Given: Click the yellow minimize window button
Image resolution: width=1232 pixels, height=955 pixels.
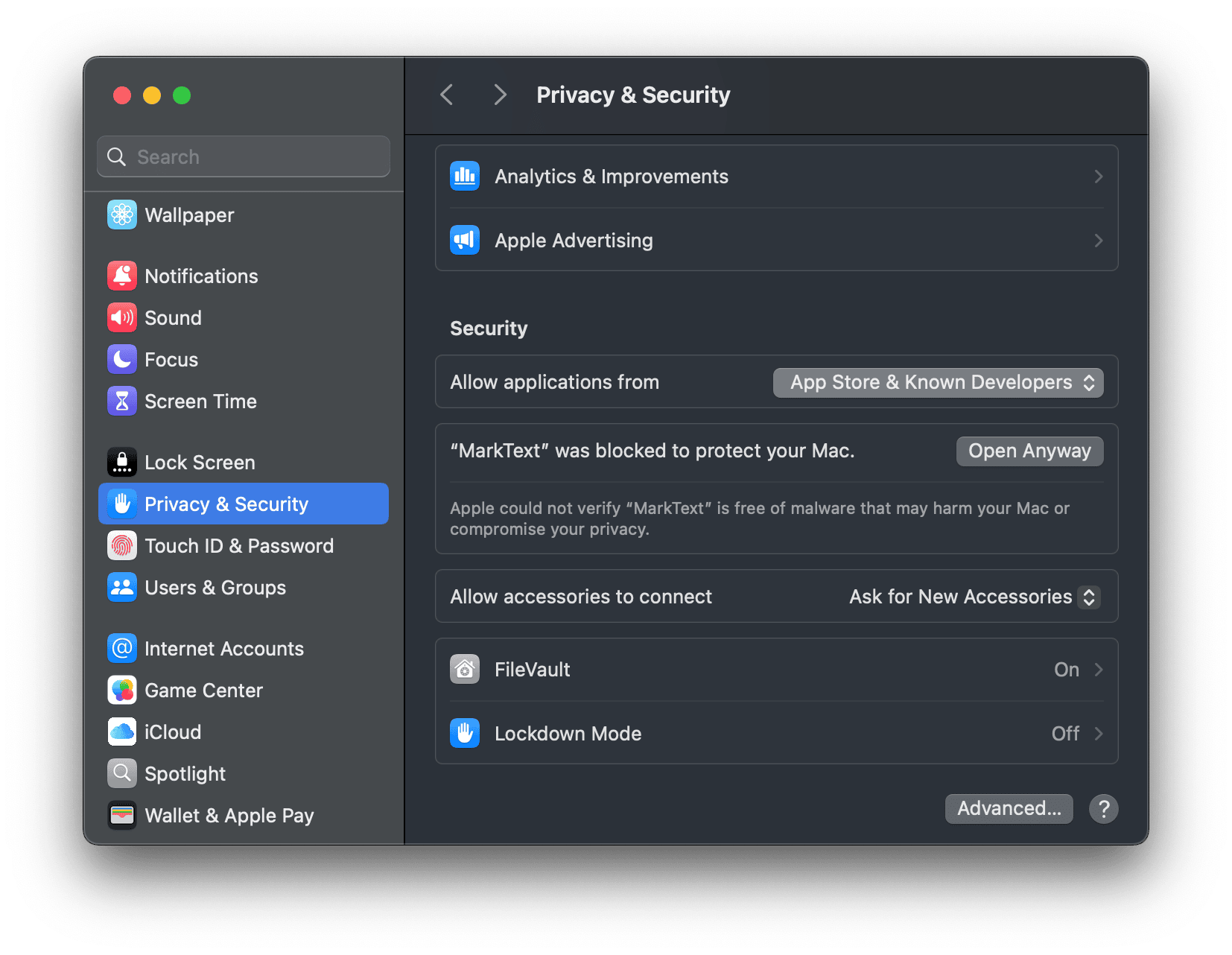Looking at the screenshot, I should tap(152, 95).
